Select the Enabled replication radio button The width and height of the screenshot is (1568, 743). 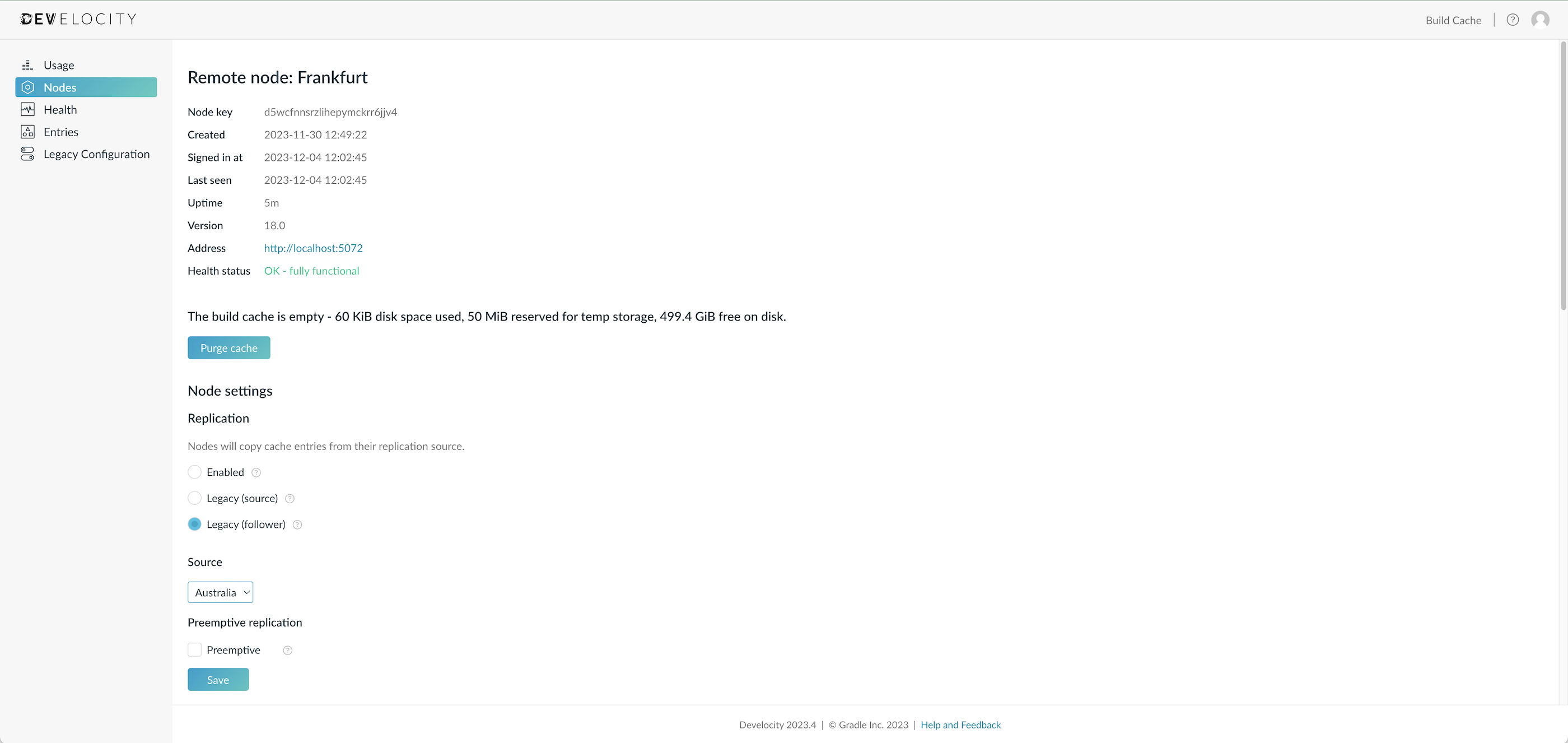click(x=194, y=472)
